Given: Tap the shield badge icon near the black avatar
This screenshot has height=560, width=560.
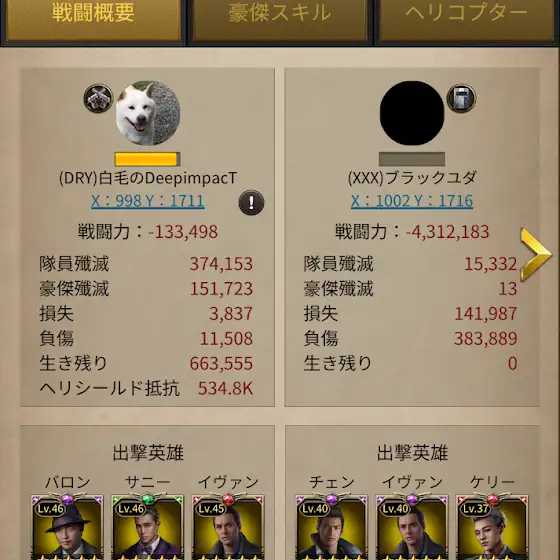Looking at the screenshot, I should (461, 98).
